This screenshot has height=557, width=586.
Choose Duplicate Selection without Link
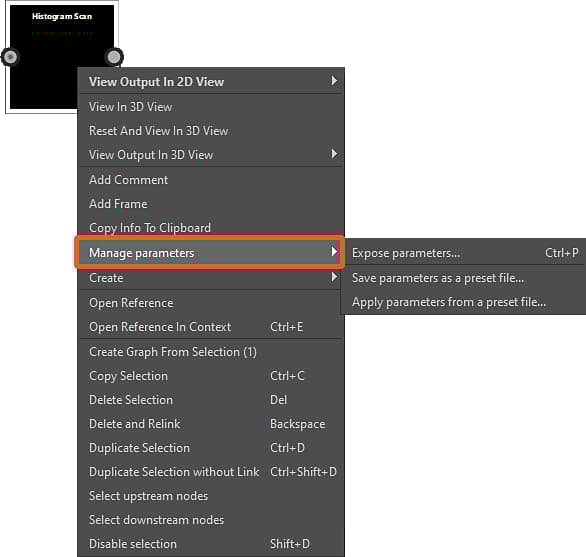[x=211, y=471]
